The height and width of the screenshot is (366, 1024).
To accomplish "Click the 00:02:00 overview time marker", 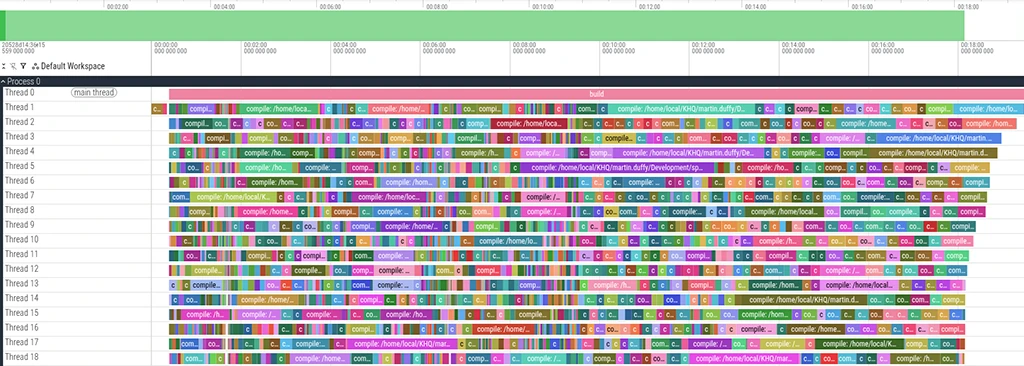I will (118, 6).
